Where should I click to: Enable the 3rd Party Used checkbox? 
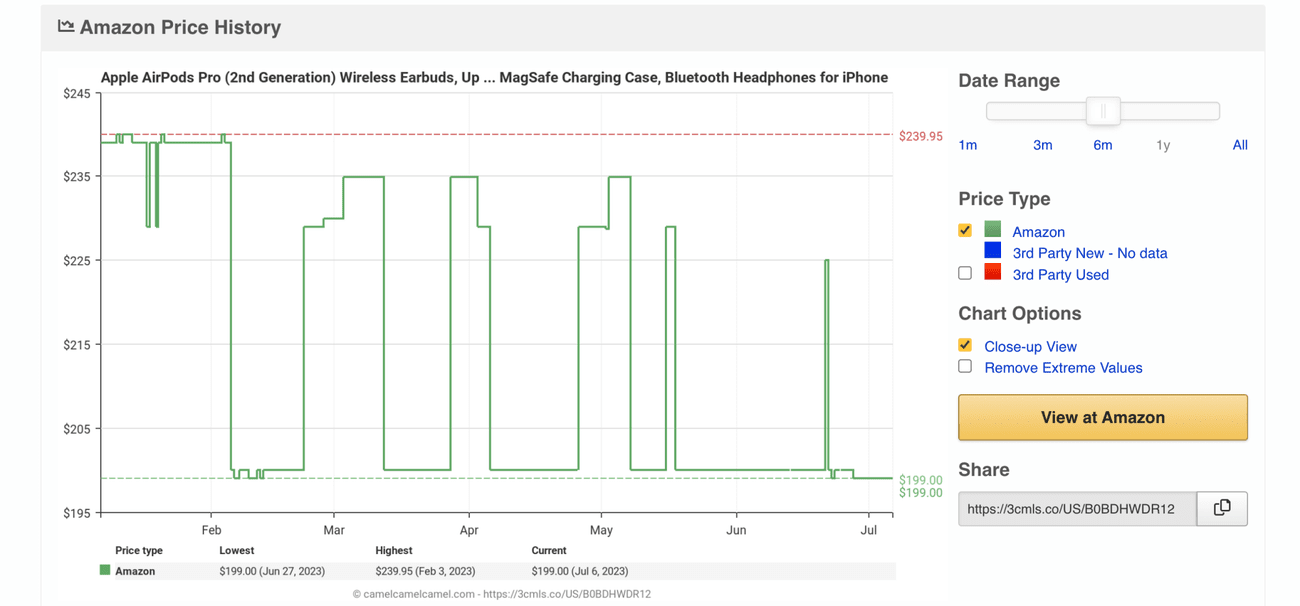pyautogui.click(x=965, y=273)
